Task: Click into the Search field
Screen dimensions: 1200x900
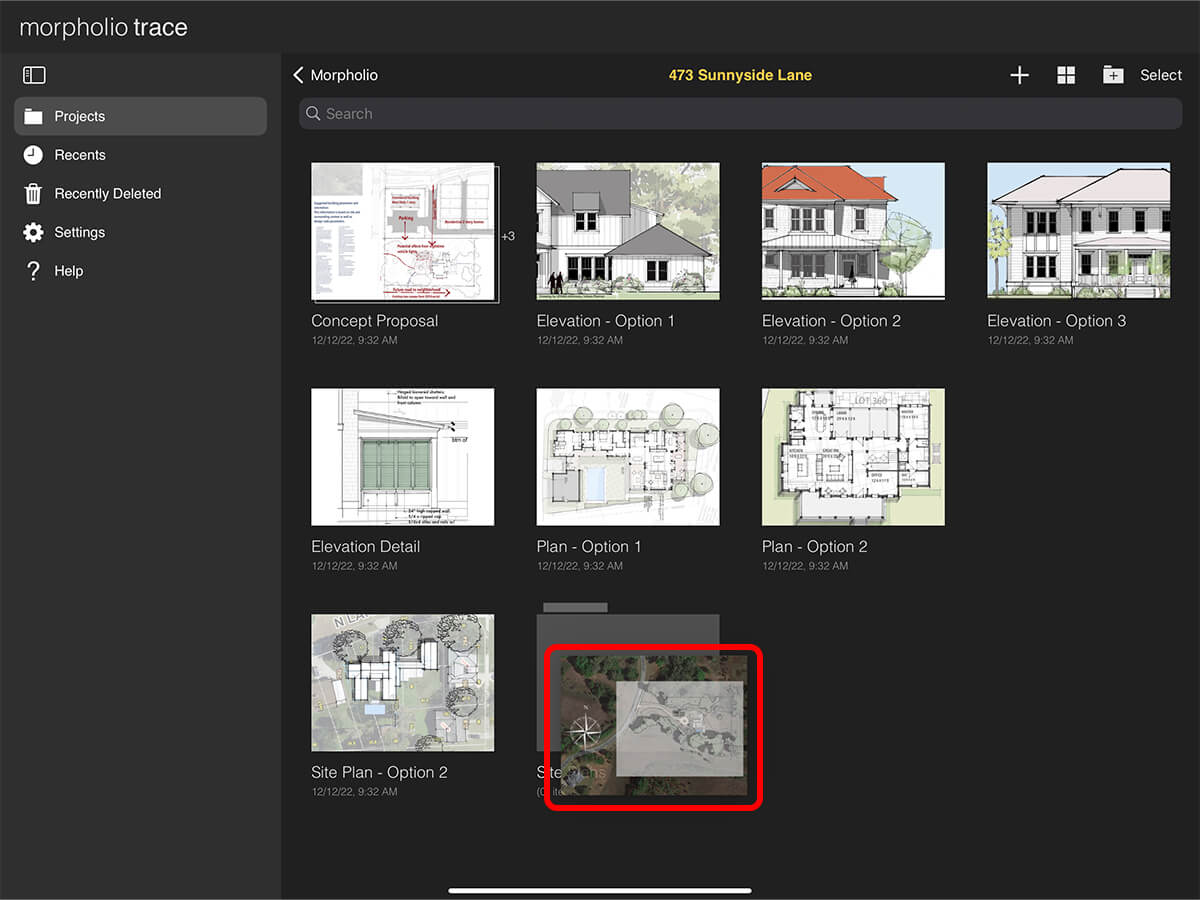Action: (740, 114)
